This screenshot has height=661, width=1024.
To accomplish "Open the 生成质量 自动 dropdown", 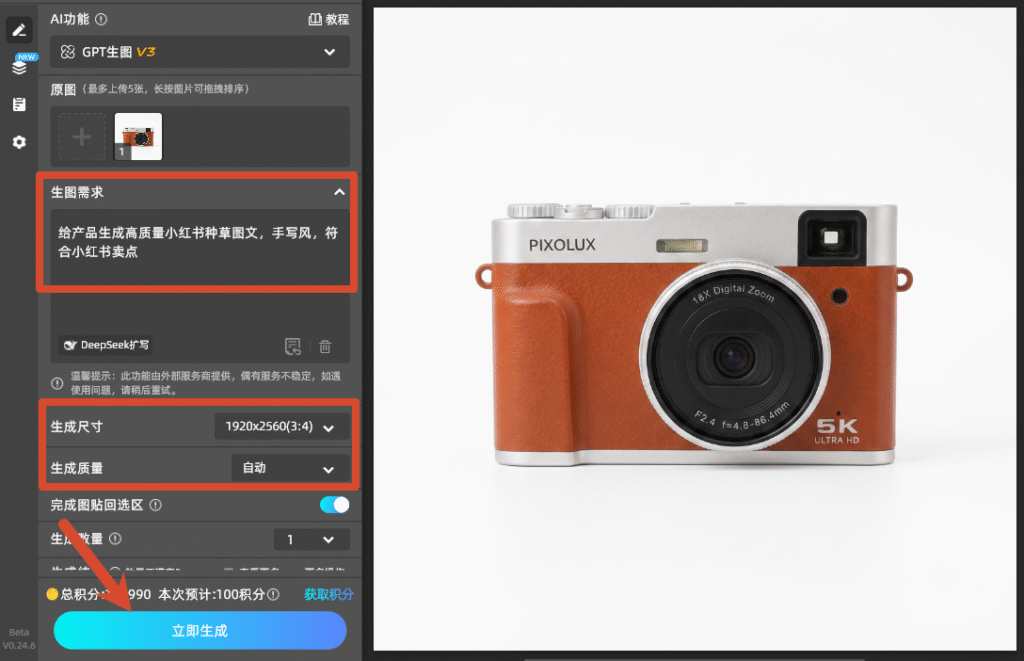I will [x=289, y=468].
